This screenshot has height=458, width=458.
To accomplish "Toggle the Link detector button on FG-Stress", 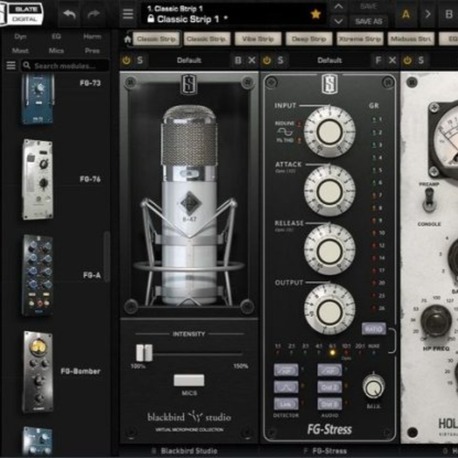I will 286,404.
